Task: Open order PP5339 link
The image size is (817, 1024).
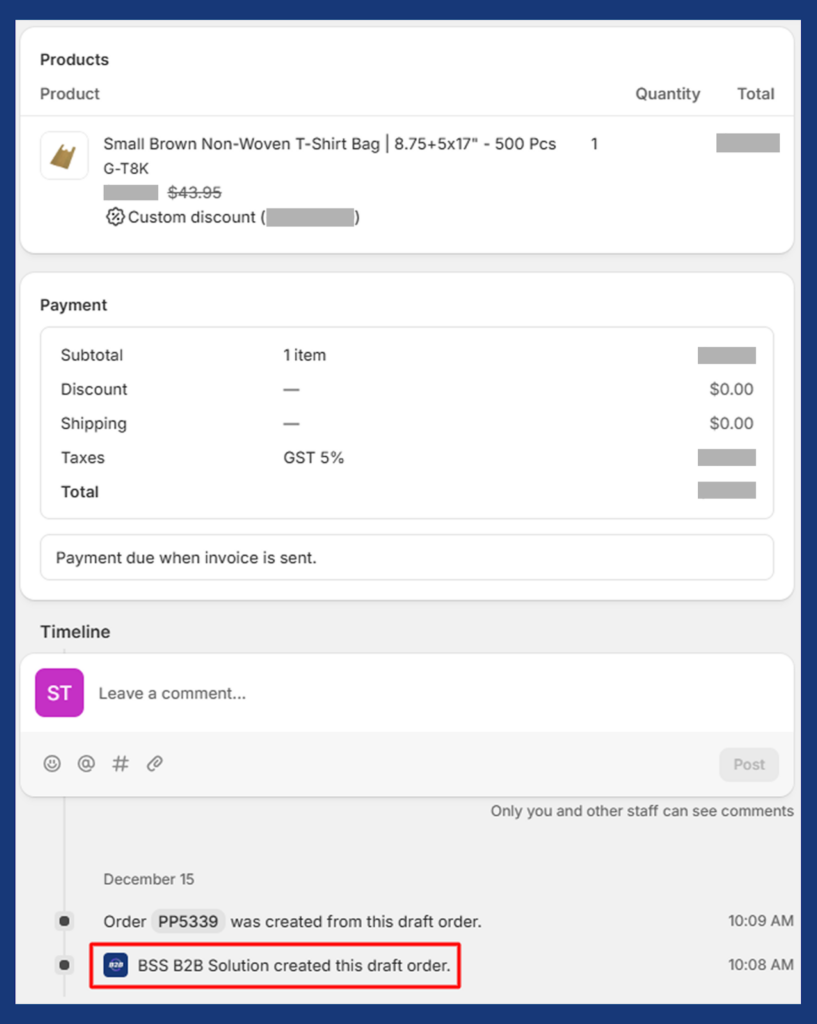Action: (x=188, y=921)
